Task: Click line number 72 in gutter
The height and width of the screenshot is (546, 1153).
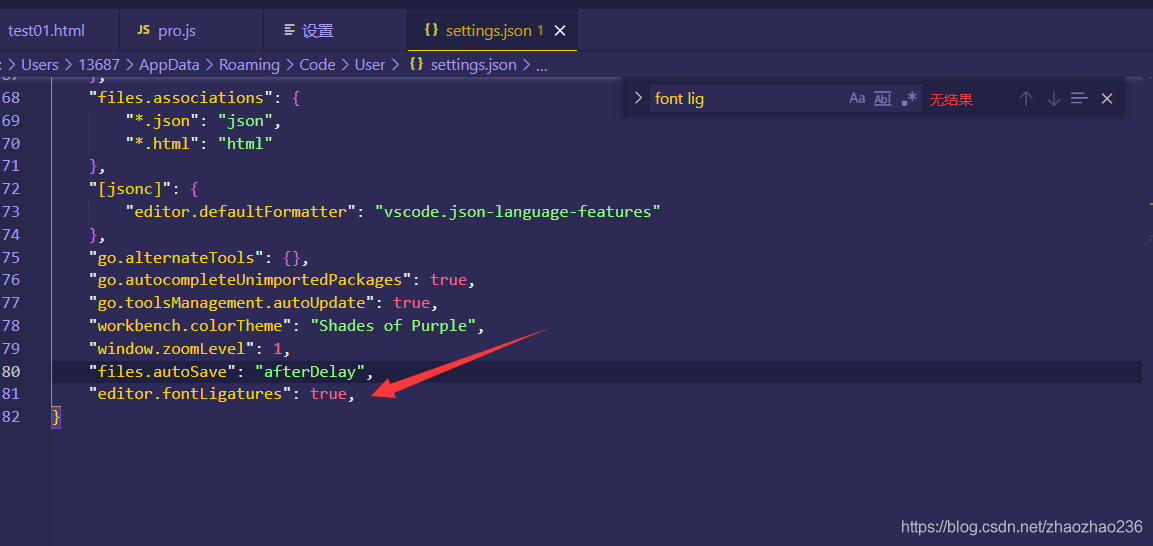Action: 10,189
